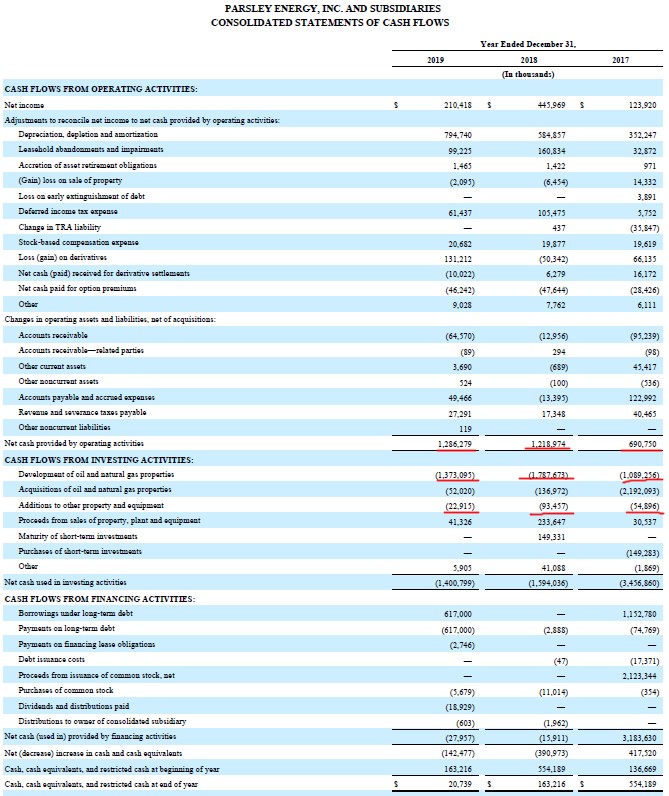Viewport: 669px width, 796px height.
Task: Click 'Cash Flows from Financing Activities' section heading
Action: point(100,598)
